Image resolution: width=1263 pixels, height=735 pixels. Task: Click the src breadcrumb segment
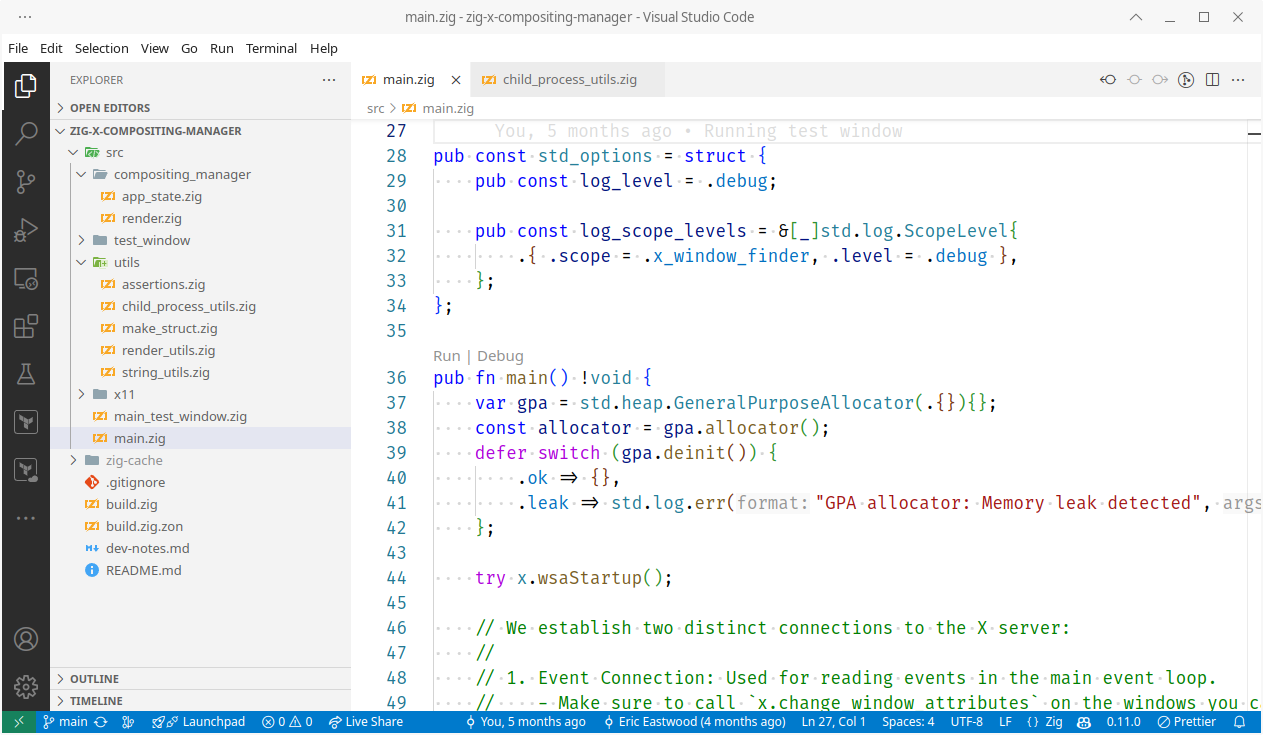pos(375,108)
